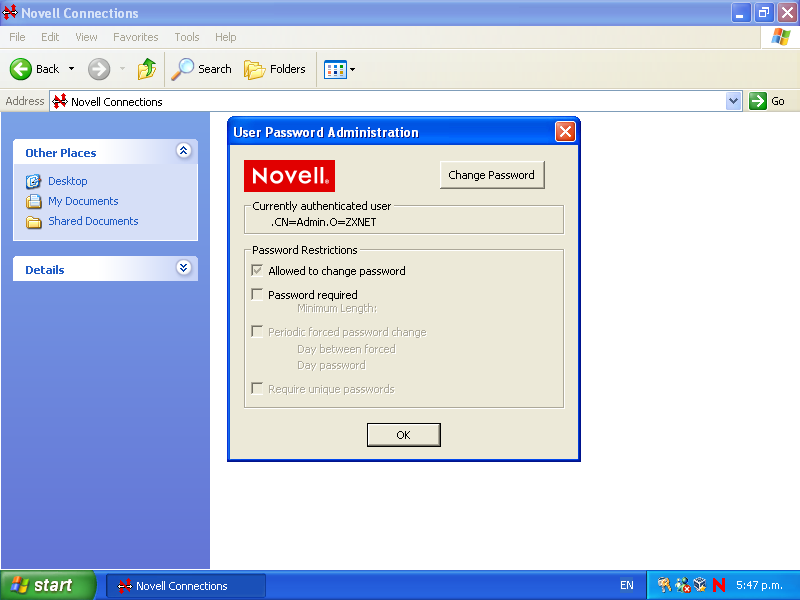Toggle Allowed to change password checkbox
Image resolution: width=800 pixels, height=600 pixels.
click(x=257, y=270)
